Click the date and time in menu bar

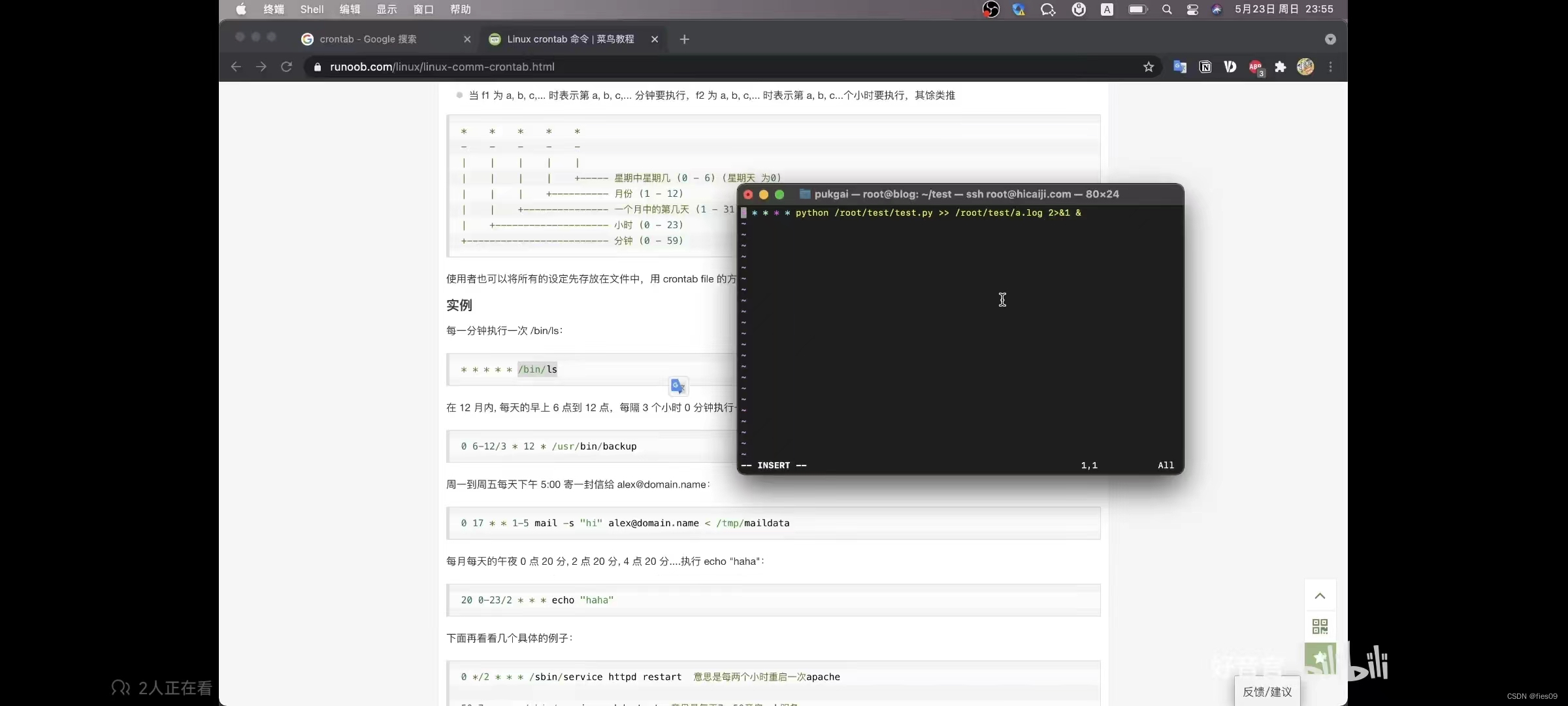pyautogui.click(x=1284, y=9)
